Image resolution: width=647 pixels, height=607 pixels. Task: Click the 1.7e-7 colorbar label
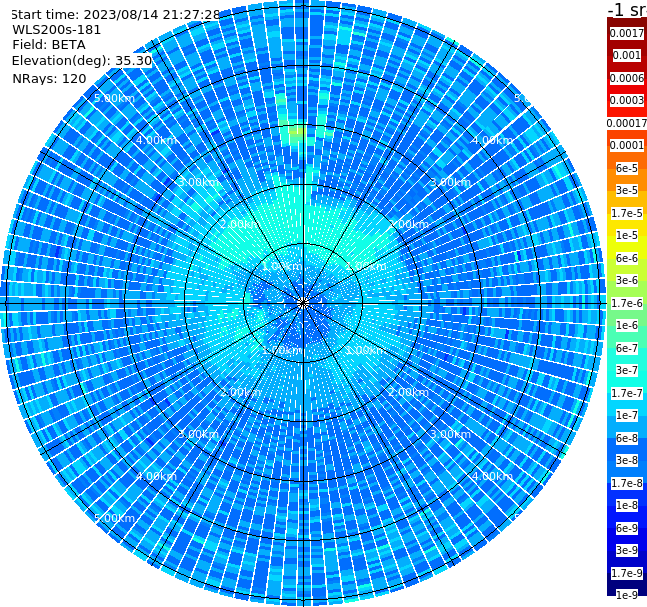(x=626, y=393)
